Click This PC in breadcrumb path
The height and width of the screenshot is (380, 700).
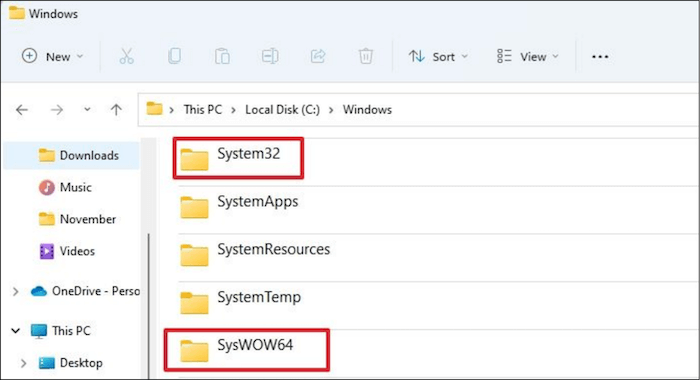(203, 109)
